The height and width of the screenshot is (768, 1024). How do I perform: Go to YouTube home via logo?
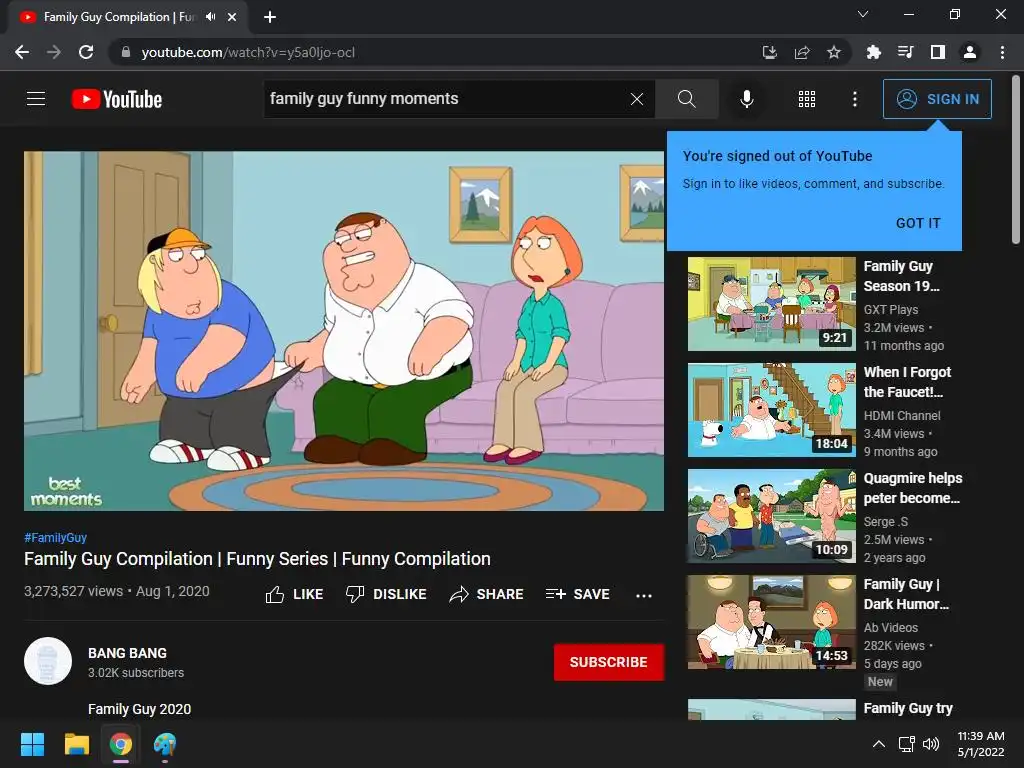coord(117,99)
